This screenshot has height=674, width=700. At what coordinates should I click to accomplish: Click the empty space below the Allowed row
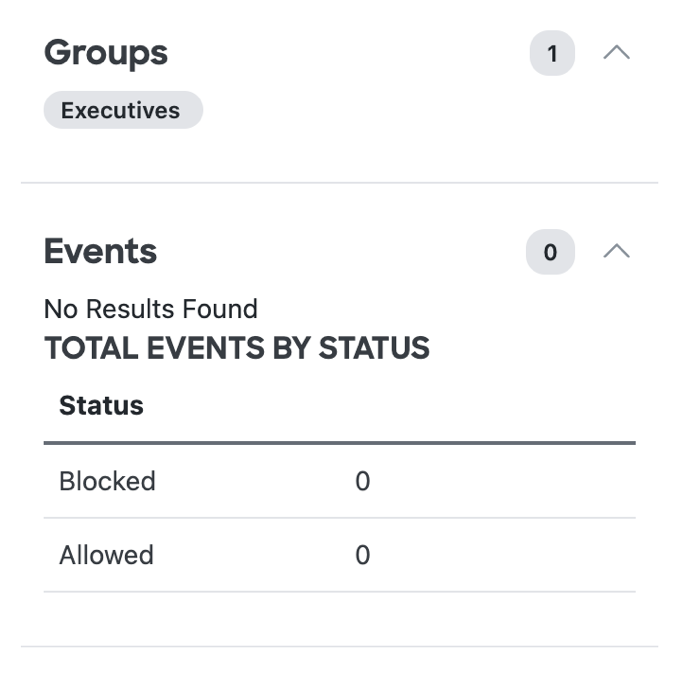(x=339, y=619)
